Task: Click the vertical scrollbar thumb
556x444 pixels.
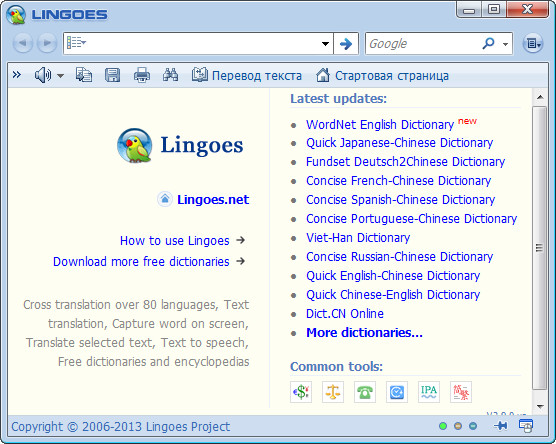Action: tap(540, 248)
